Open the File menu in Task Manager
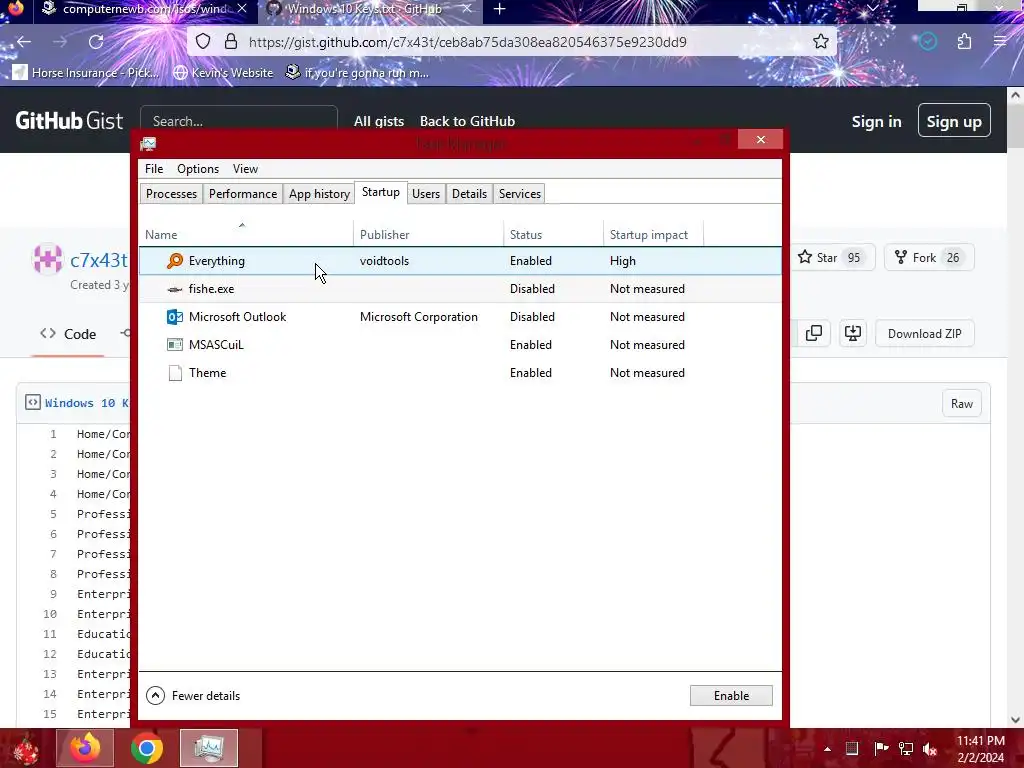1024x768 pixels. pos(154,168)
